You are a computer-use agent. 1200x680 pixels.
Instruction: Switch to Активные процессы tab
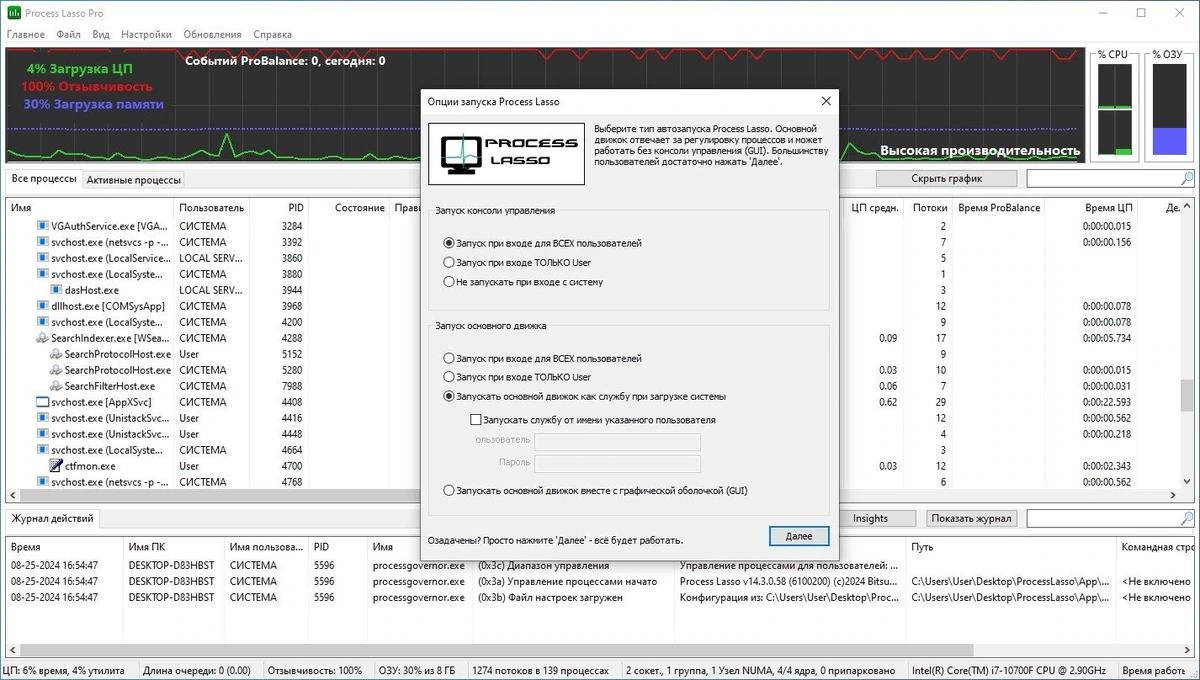click(x=134, y=180)
